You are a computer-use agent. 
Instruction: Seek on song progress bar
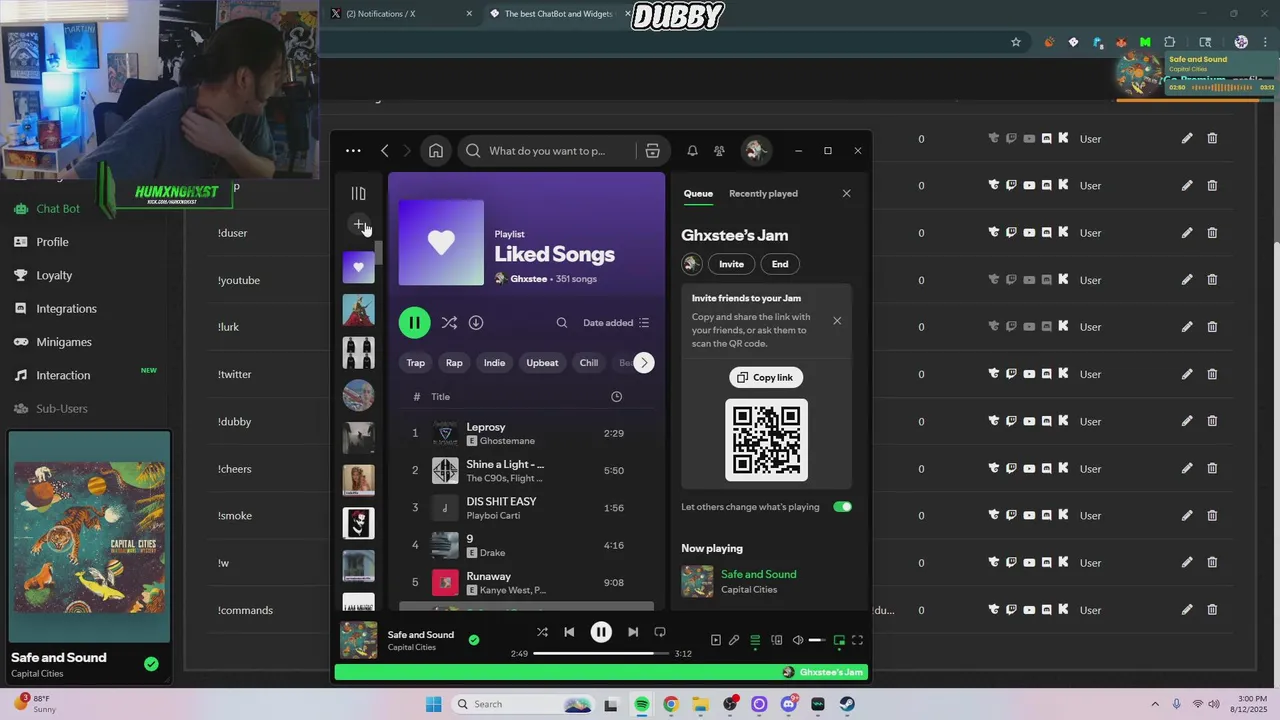coord(601,653)
